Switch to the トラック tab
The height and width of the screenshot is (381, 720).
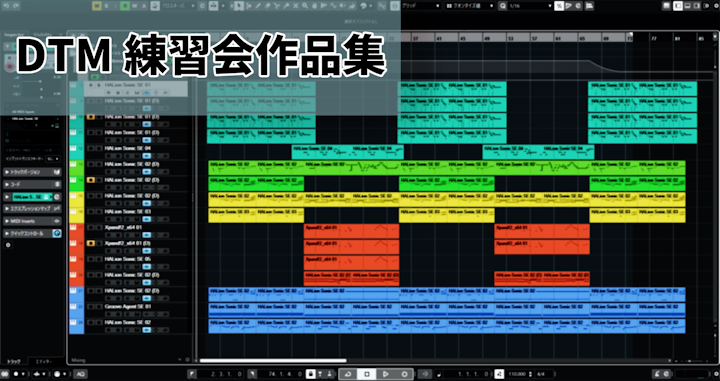(14, 362)
